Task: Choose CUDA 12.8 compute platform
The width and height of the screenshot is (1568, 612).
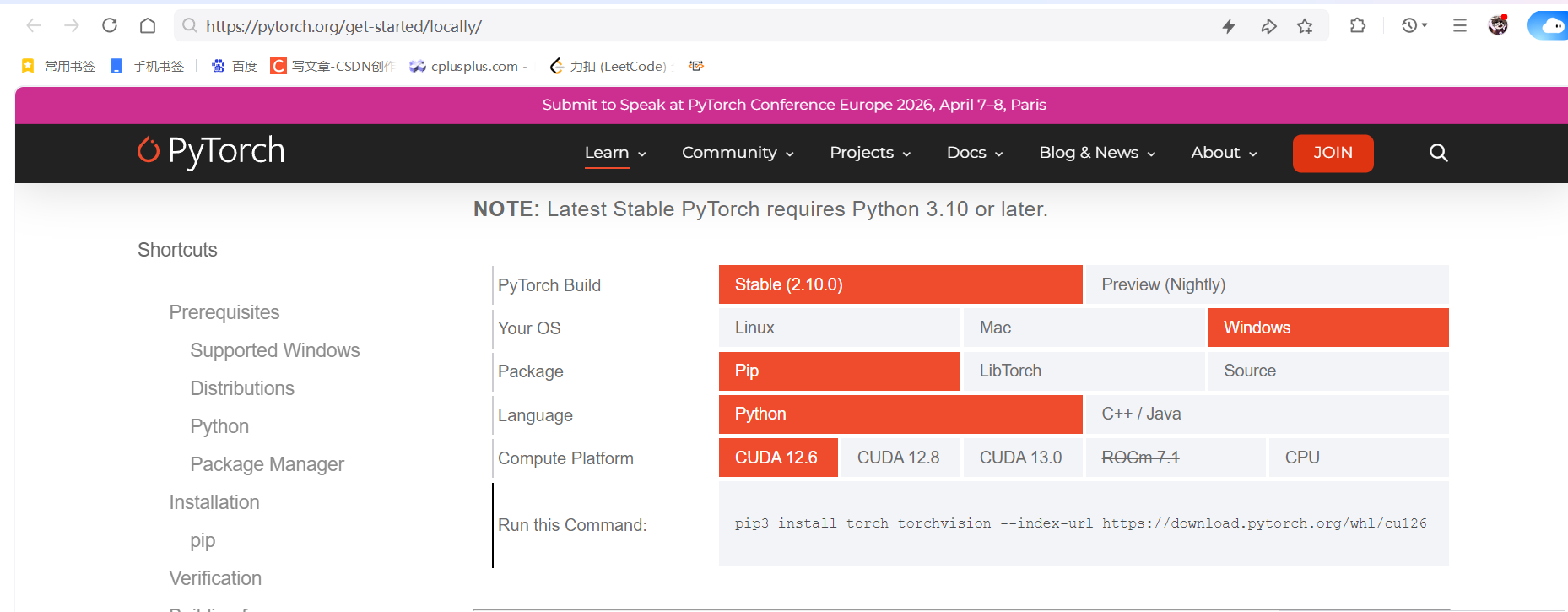Action: [899, 458]
